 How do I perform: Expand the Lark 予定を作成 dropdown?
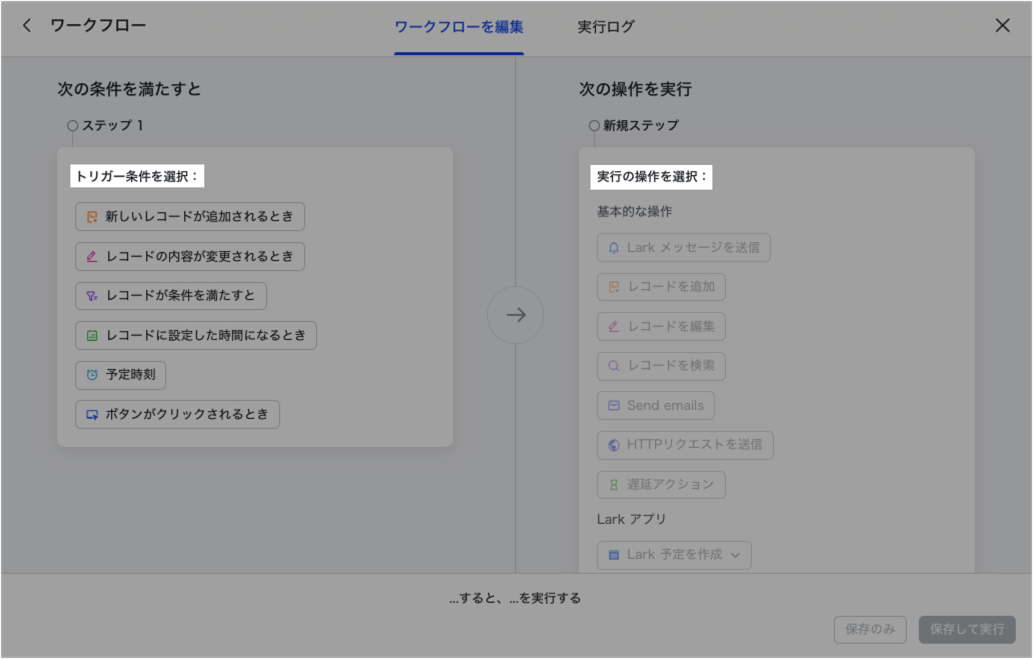[x=735, y=555]
